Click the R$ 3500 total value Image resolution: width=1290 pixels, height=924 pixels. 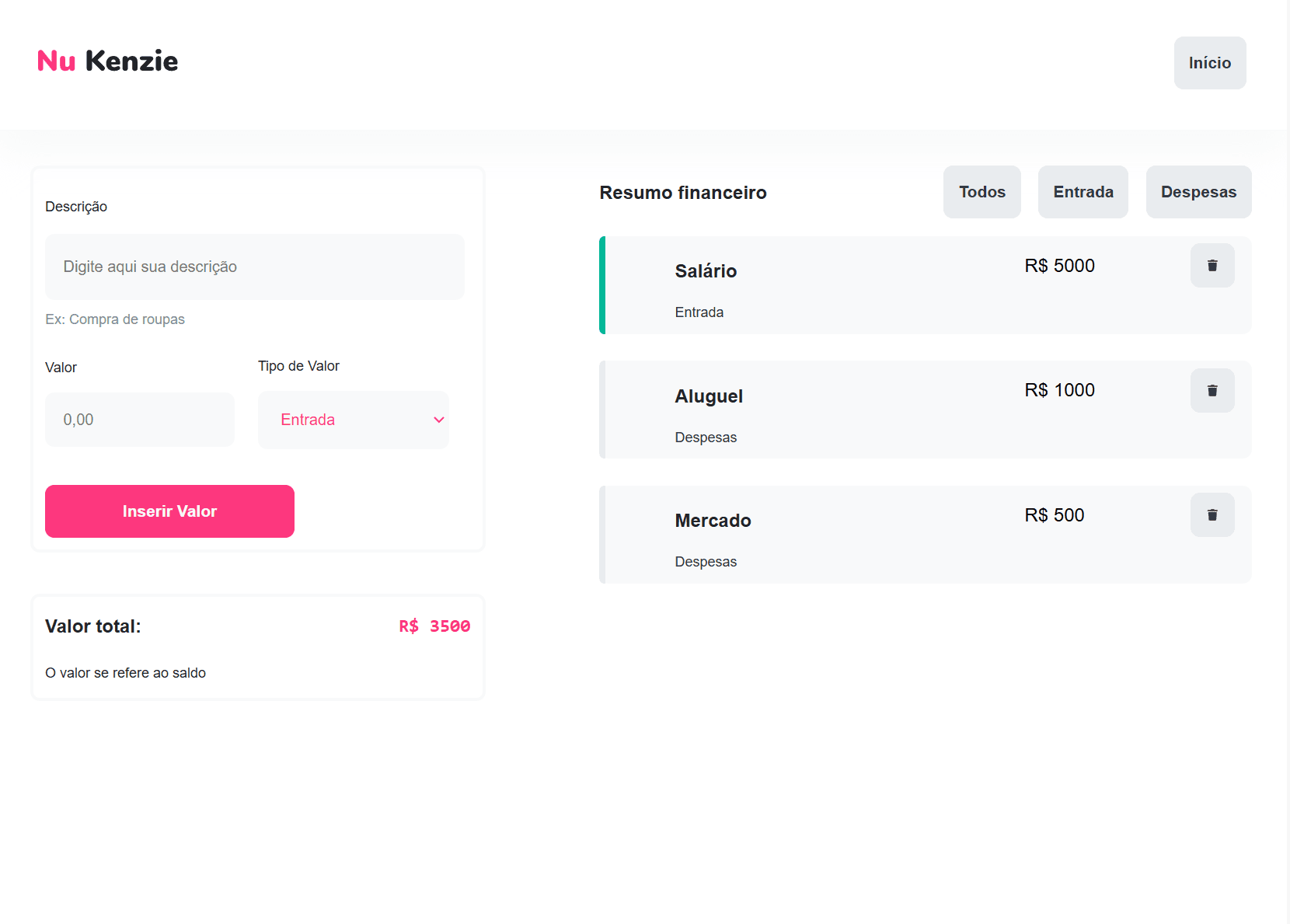434,626
